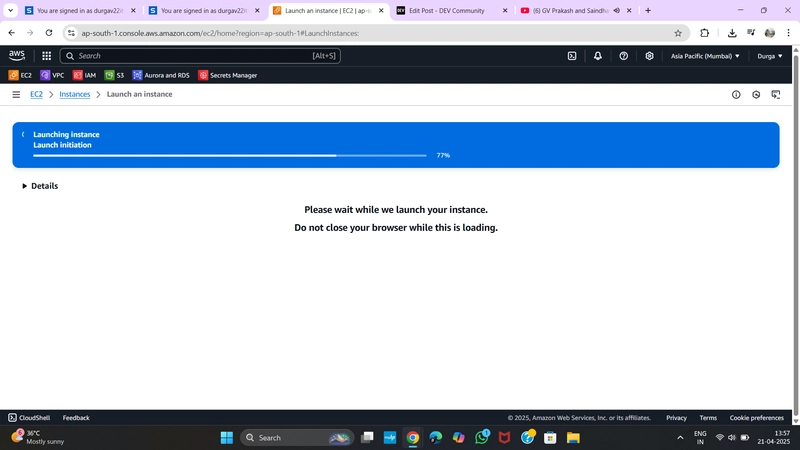The image size is (800, 450).
Task: Click the launch progress bar at 77%
Action: tap(230, 155)
